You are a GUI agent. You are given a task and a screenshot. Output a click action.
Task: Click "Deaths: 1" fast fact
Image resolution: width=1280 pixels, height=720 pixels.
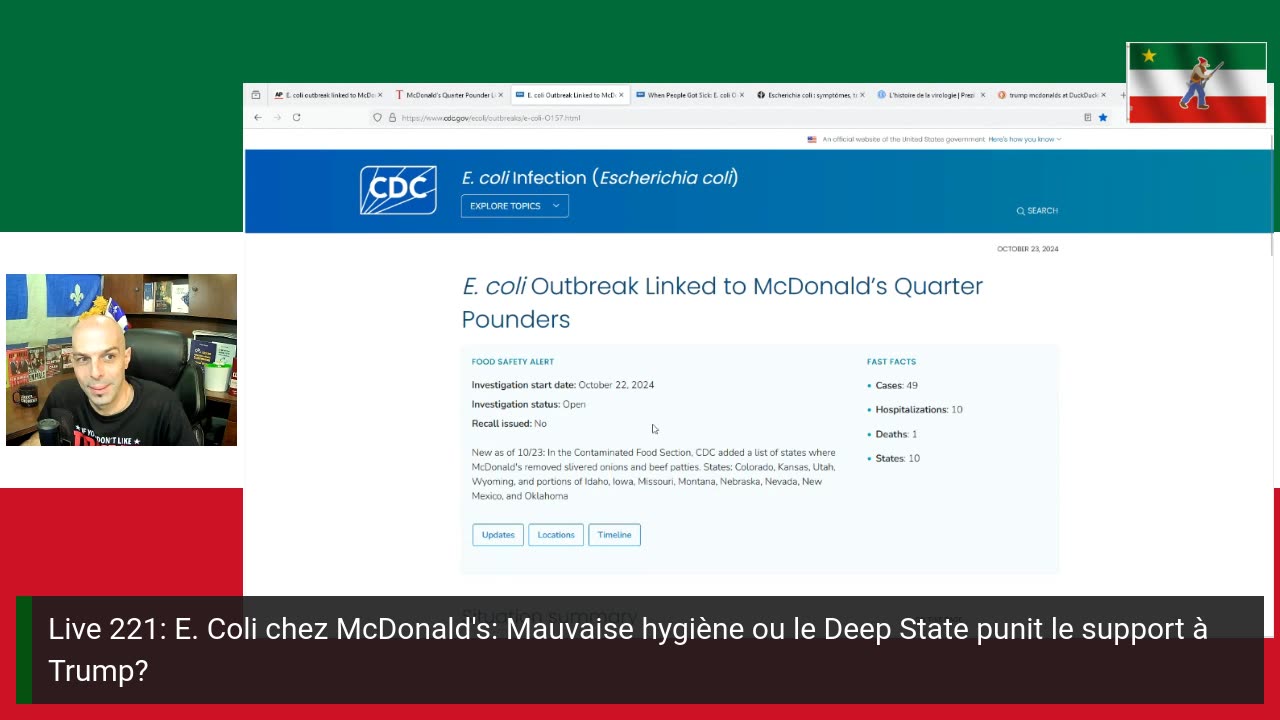(x=896, y=434)
